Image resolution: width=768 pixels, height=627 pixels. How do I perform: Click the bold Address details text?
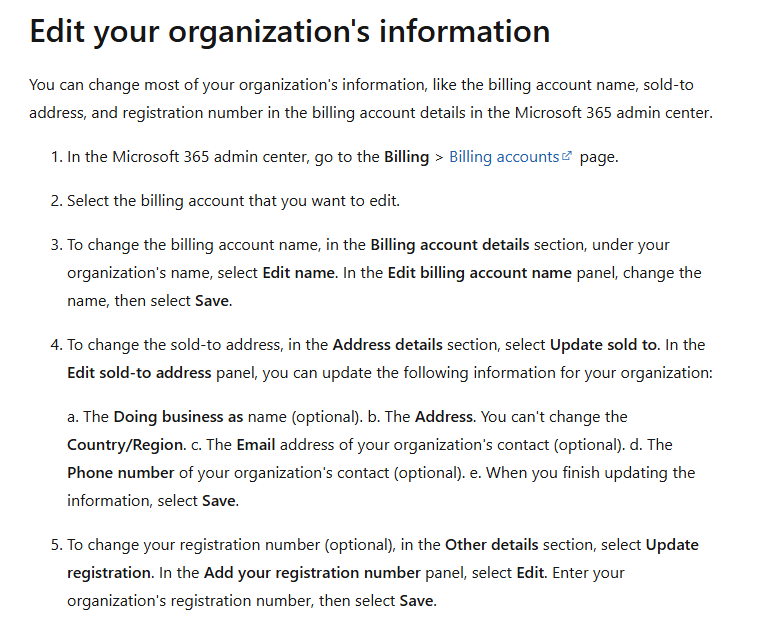[x=387, y=345]
